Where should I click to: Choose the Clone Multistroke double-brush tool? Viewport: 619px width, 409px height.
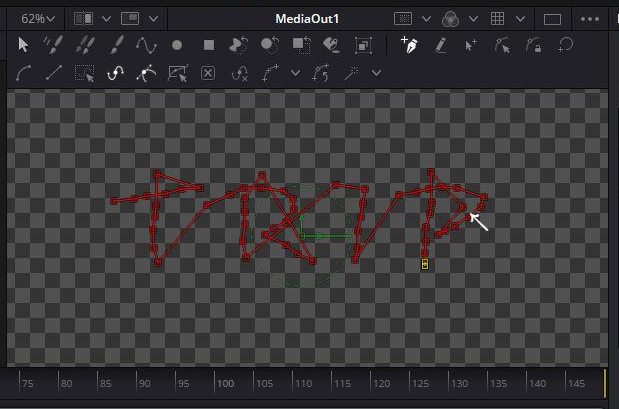85,45
